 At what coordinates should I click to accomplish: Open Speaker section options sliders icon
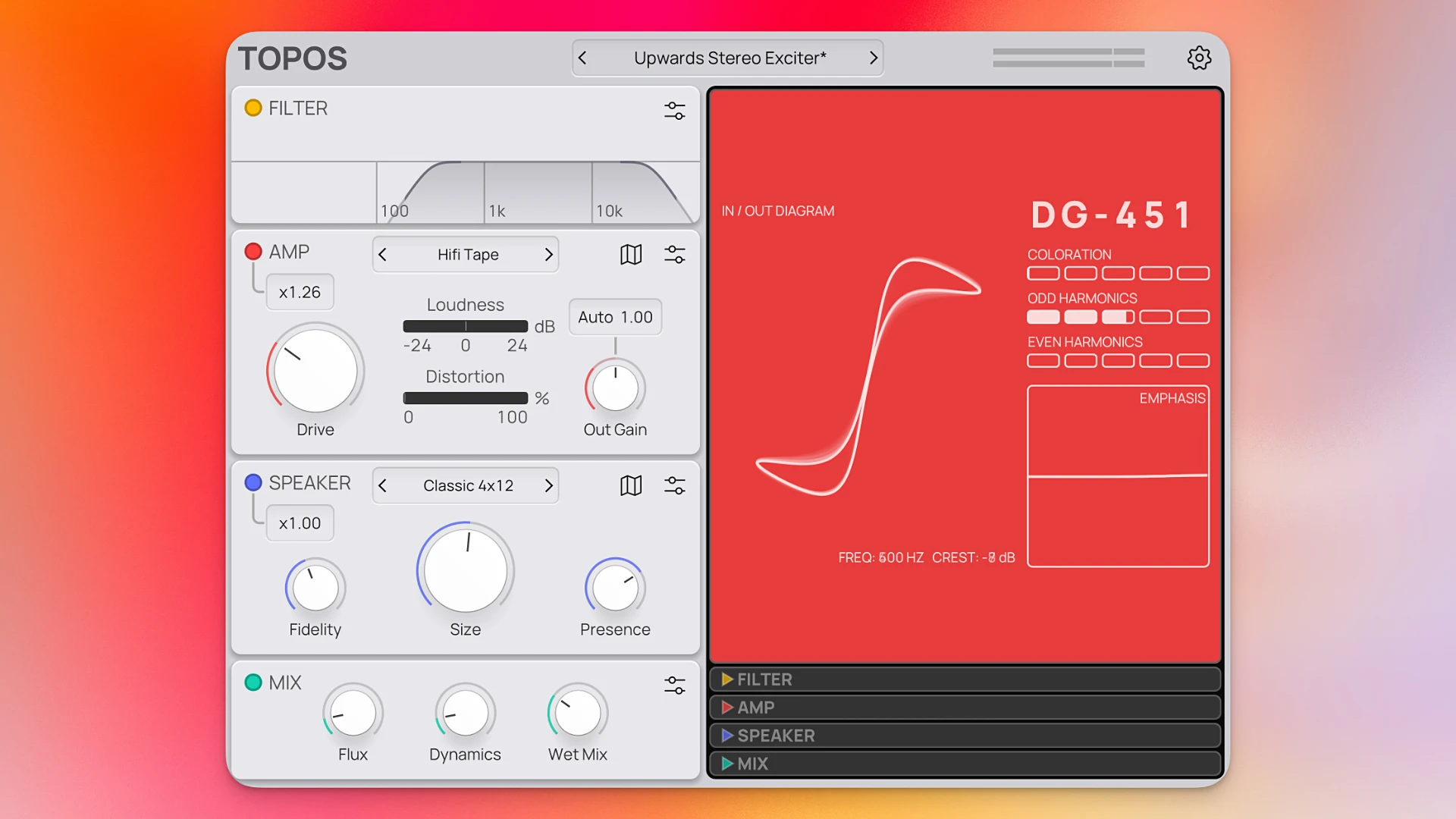[x=674, y=485]
